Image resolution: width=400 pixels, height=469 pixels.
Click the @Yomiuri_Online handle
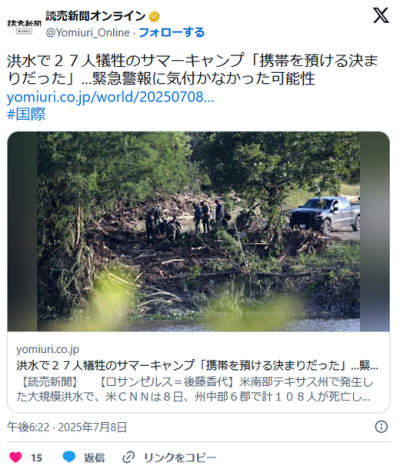(88, 33)
